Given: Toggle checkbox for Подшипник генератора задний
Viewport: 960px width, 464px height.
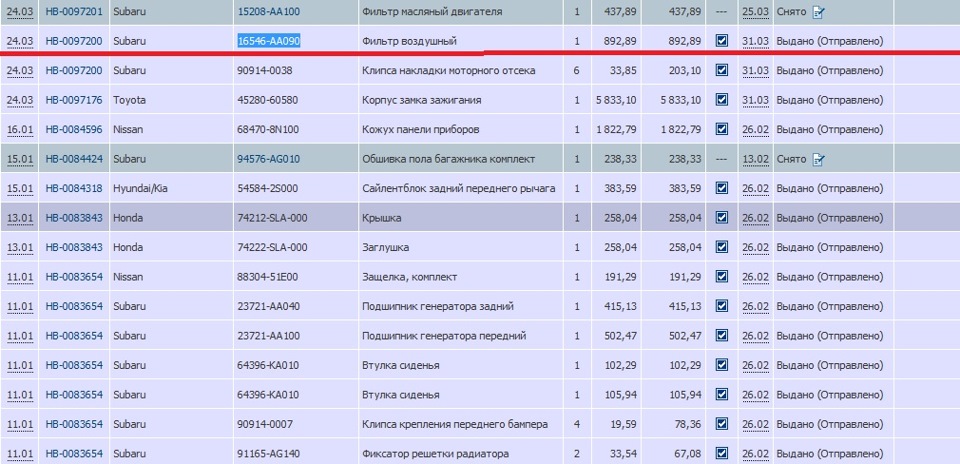Looking at the screenshot, I should coord(722,306).
